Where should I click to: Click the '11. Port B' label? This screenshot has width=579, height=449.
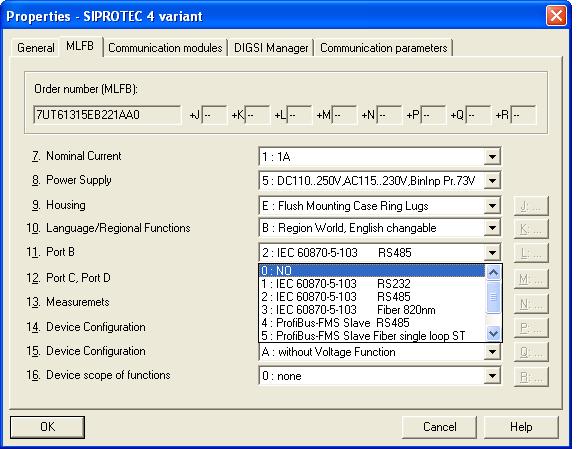tap(51, 252)
